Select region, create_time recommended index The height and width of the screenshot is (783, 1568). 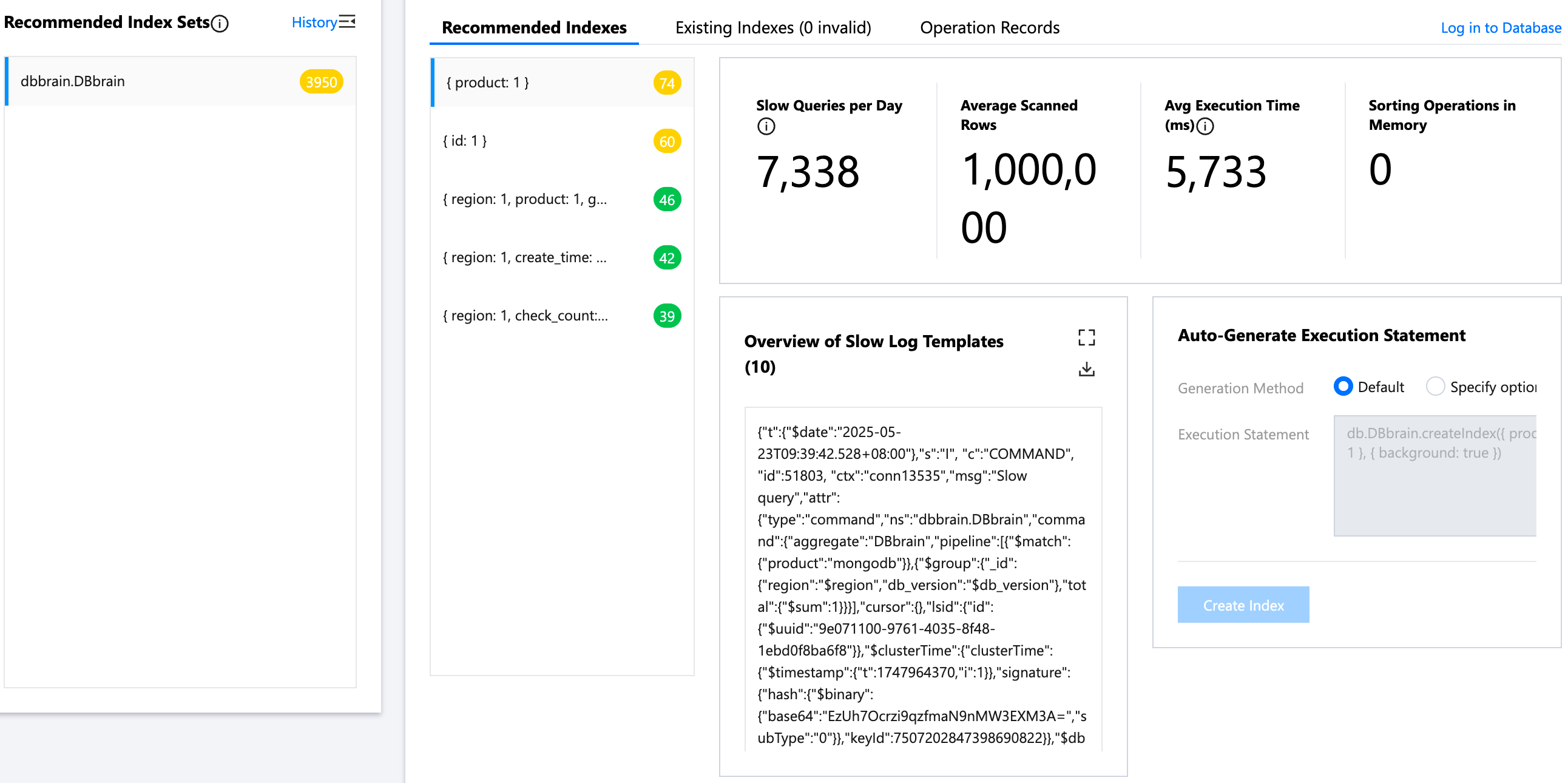525,257
